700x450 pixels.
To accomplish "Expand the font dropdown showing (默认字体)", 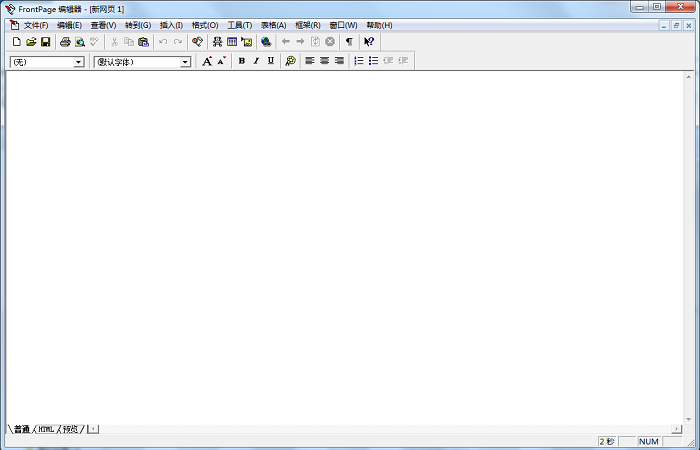I will point(185,62).
